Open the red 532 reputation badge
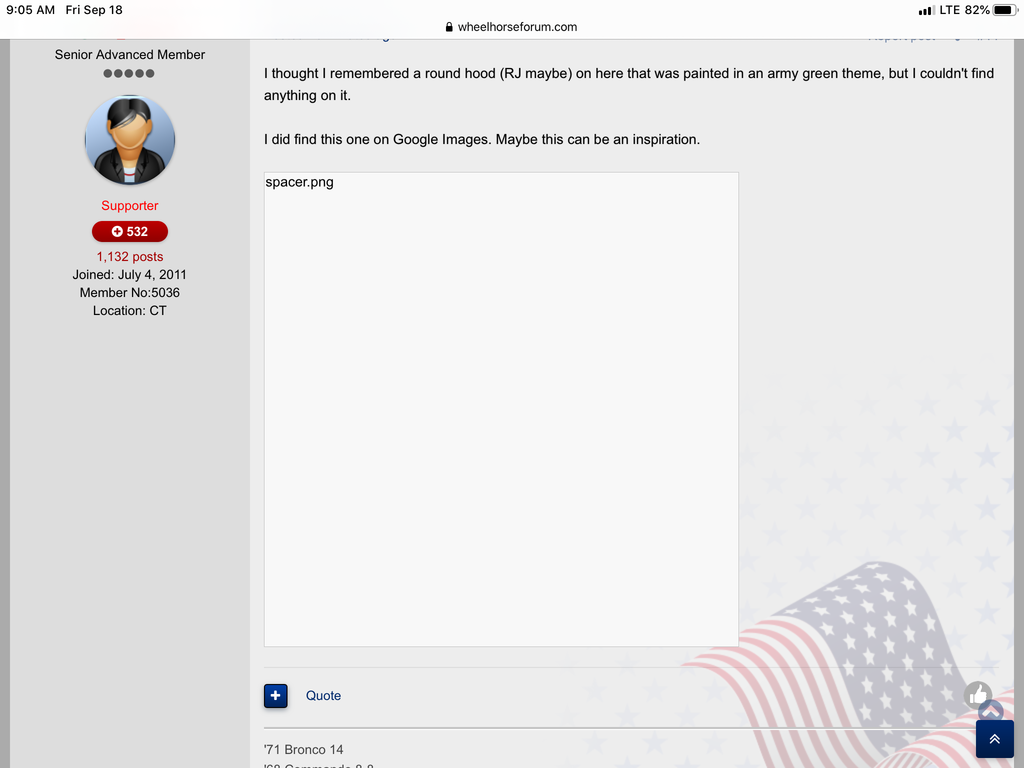The height and width of the screenshot is (768, 1024). (x=130, y=231)
